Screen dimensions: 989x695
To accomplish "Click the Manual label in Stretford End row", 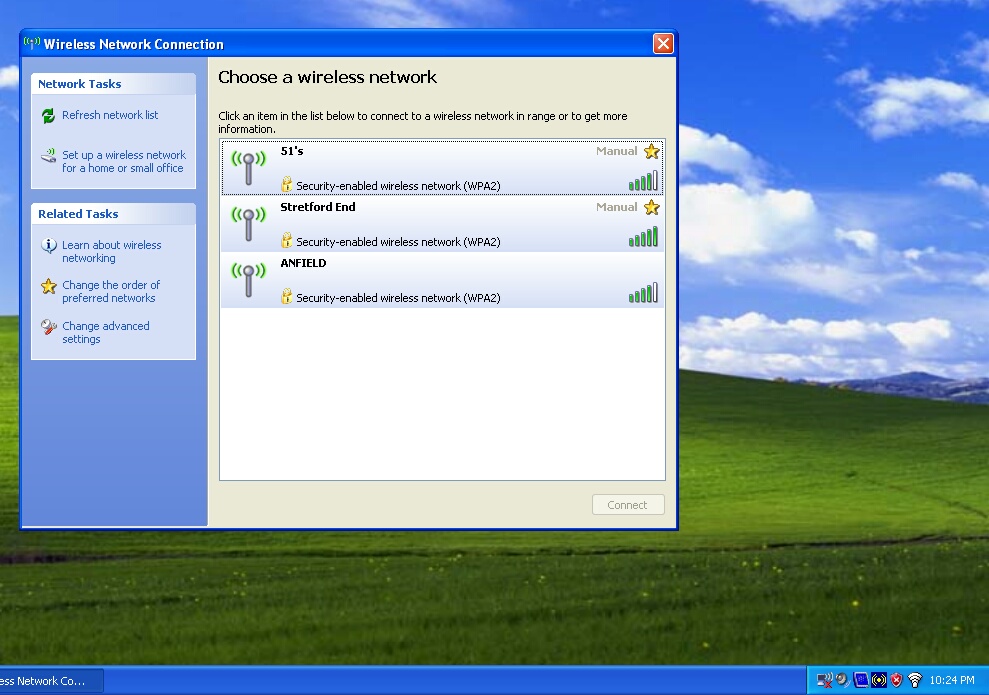I will pyautogui.click(x=616, y=207).
